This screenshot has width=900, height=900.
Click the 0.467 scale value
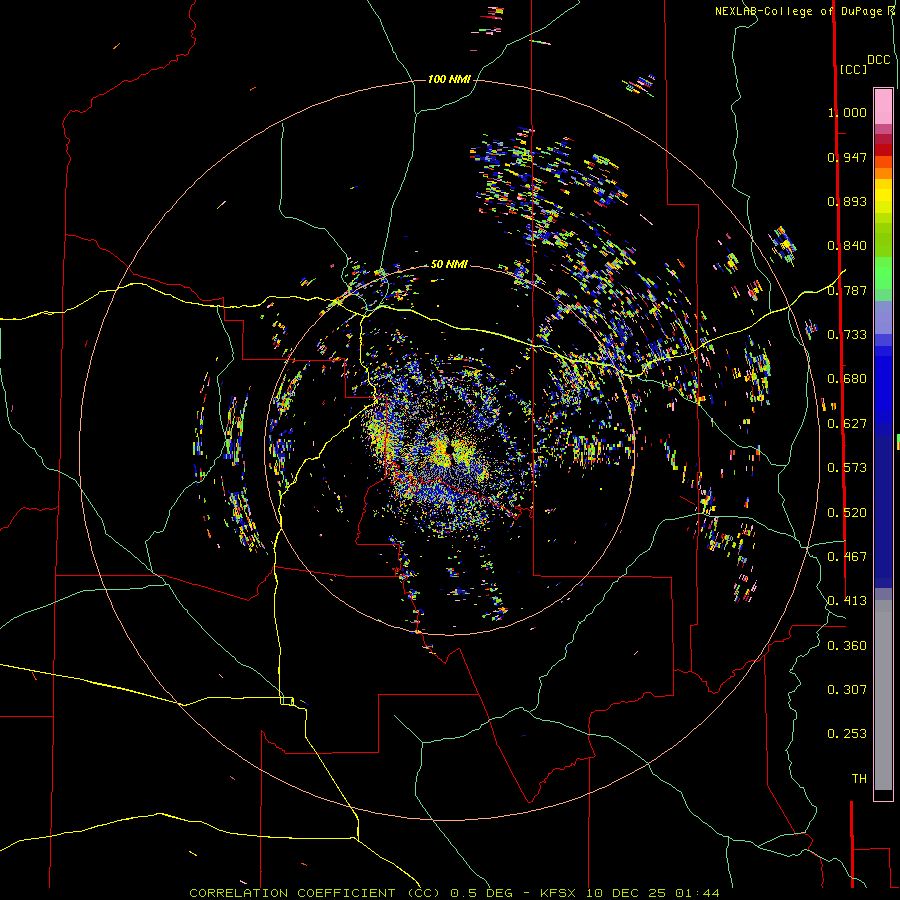[x=847, y=557]
